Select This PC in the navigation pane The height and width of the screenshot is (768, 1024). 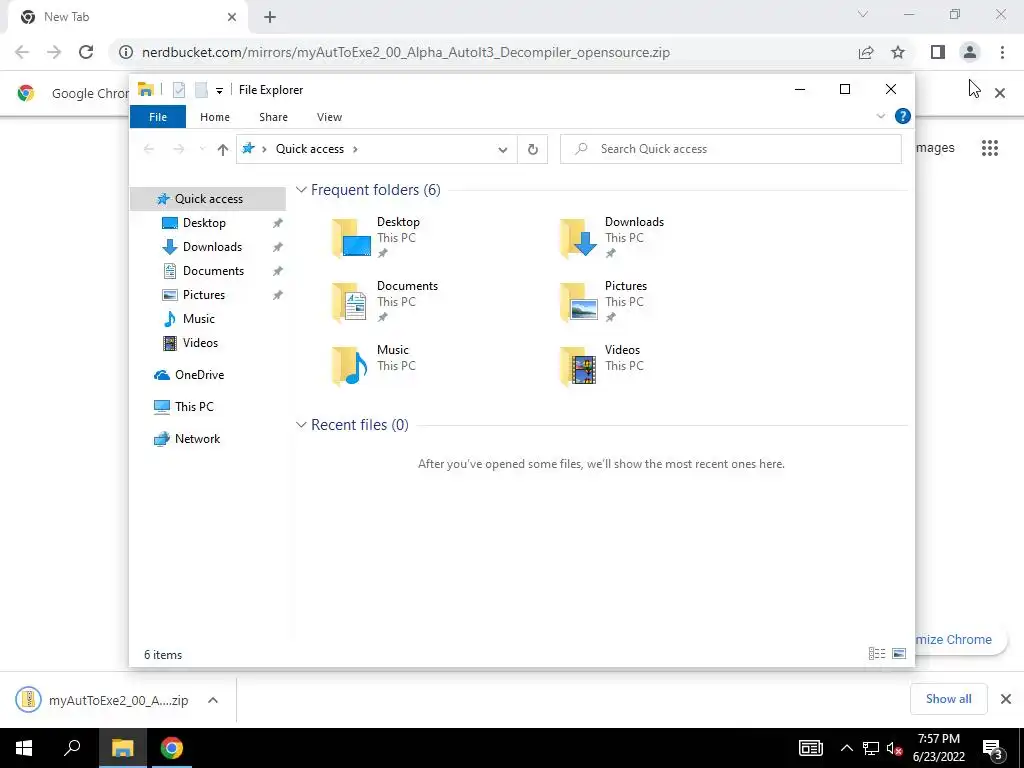pyautogui.click(x=194, y=407)
